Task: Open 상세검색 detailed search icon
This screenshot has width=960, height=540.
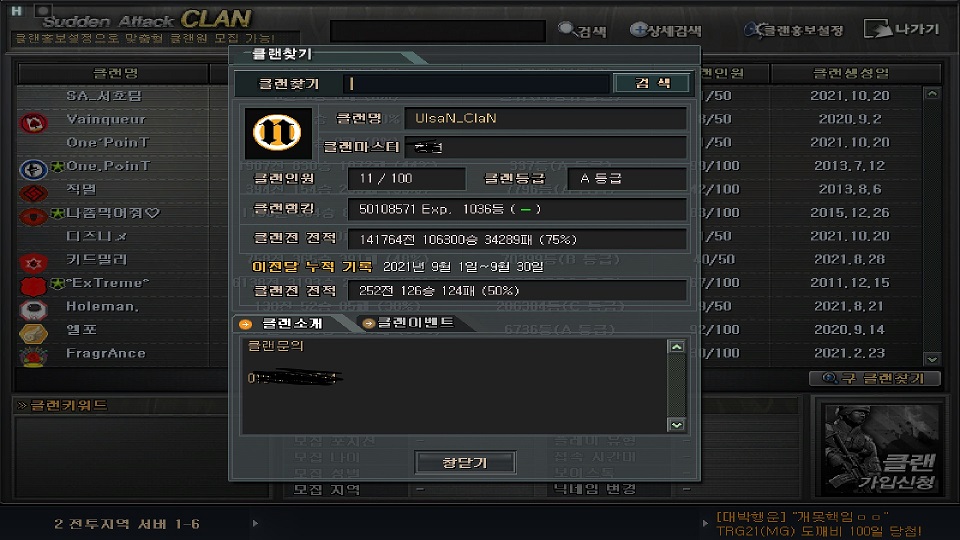Action: [639, 29]
